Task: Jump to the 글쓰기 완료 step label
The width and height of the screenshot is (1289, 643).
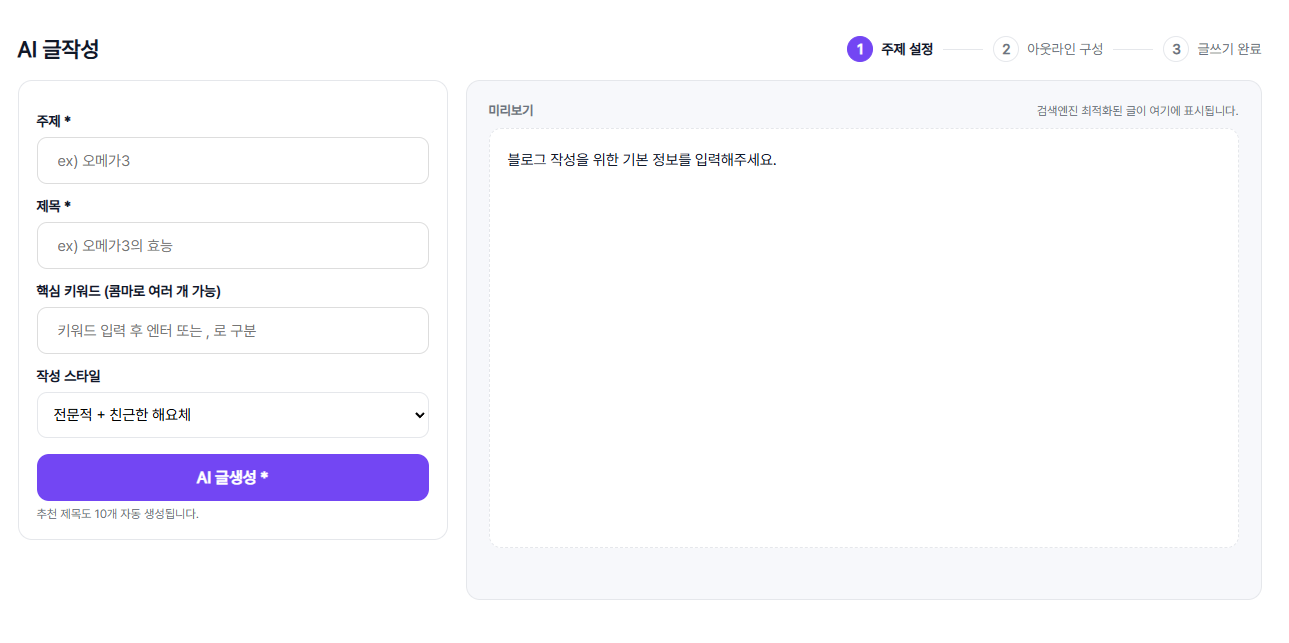Action: (1229, 49)
